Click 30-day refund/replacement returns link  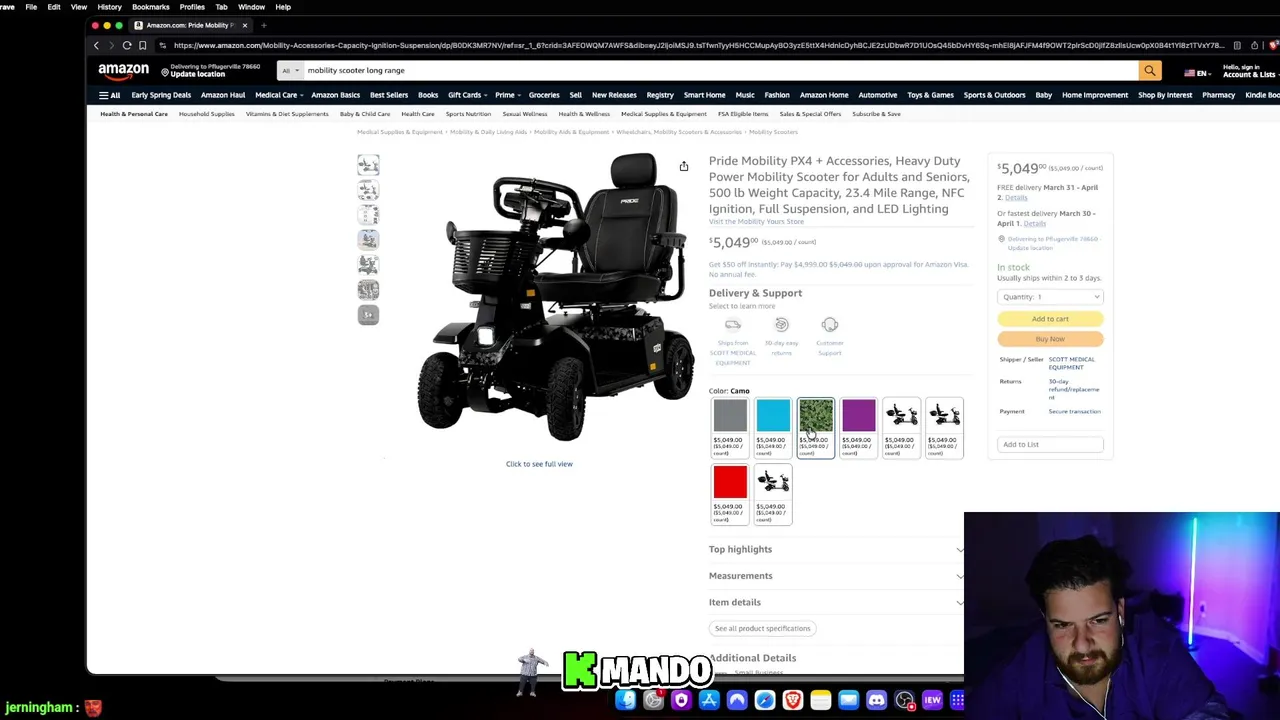(1074, 389)
